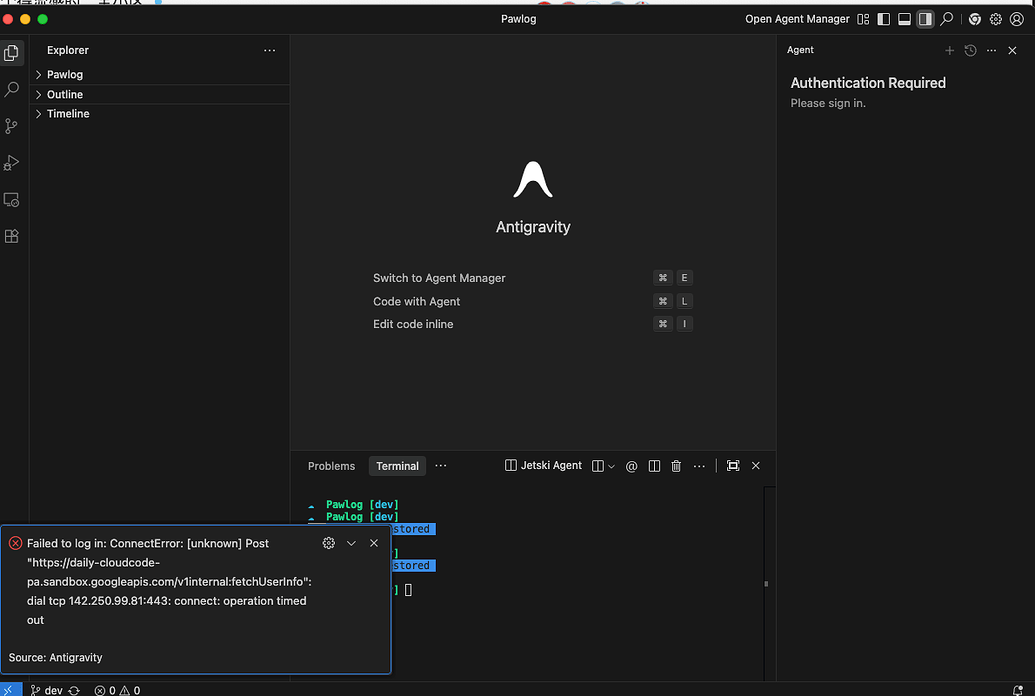Start a new Agent conversation with plus
This screenshot has height=696, width=1035.
pyautogui.click(x=949, y=50)
